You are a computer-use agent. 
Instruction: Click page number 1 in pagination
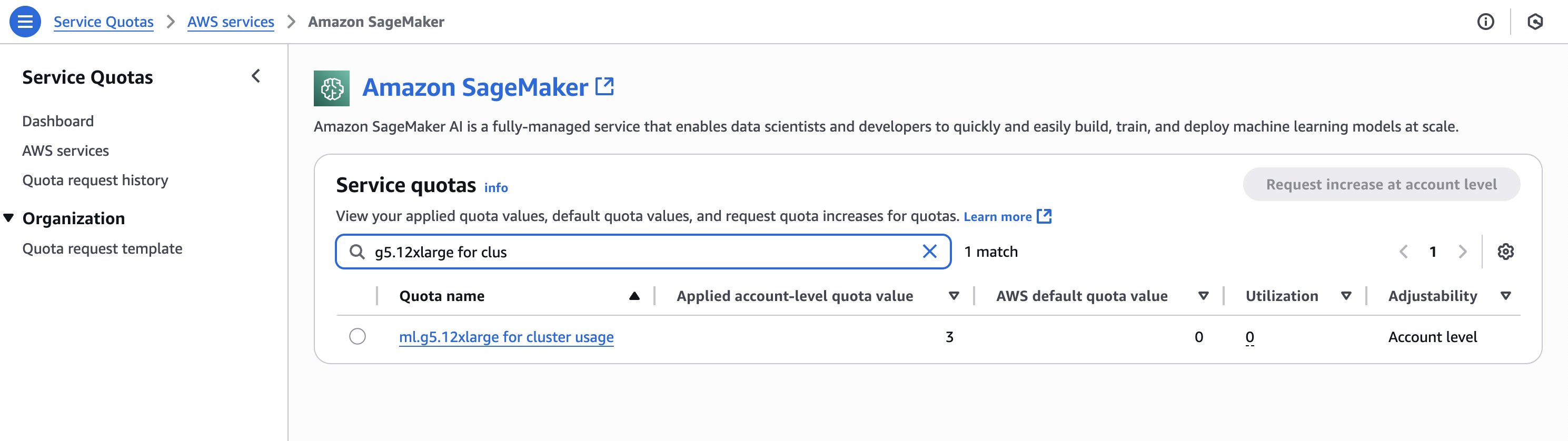tap(1433, 252)
